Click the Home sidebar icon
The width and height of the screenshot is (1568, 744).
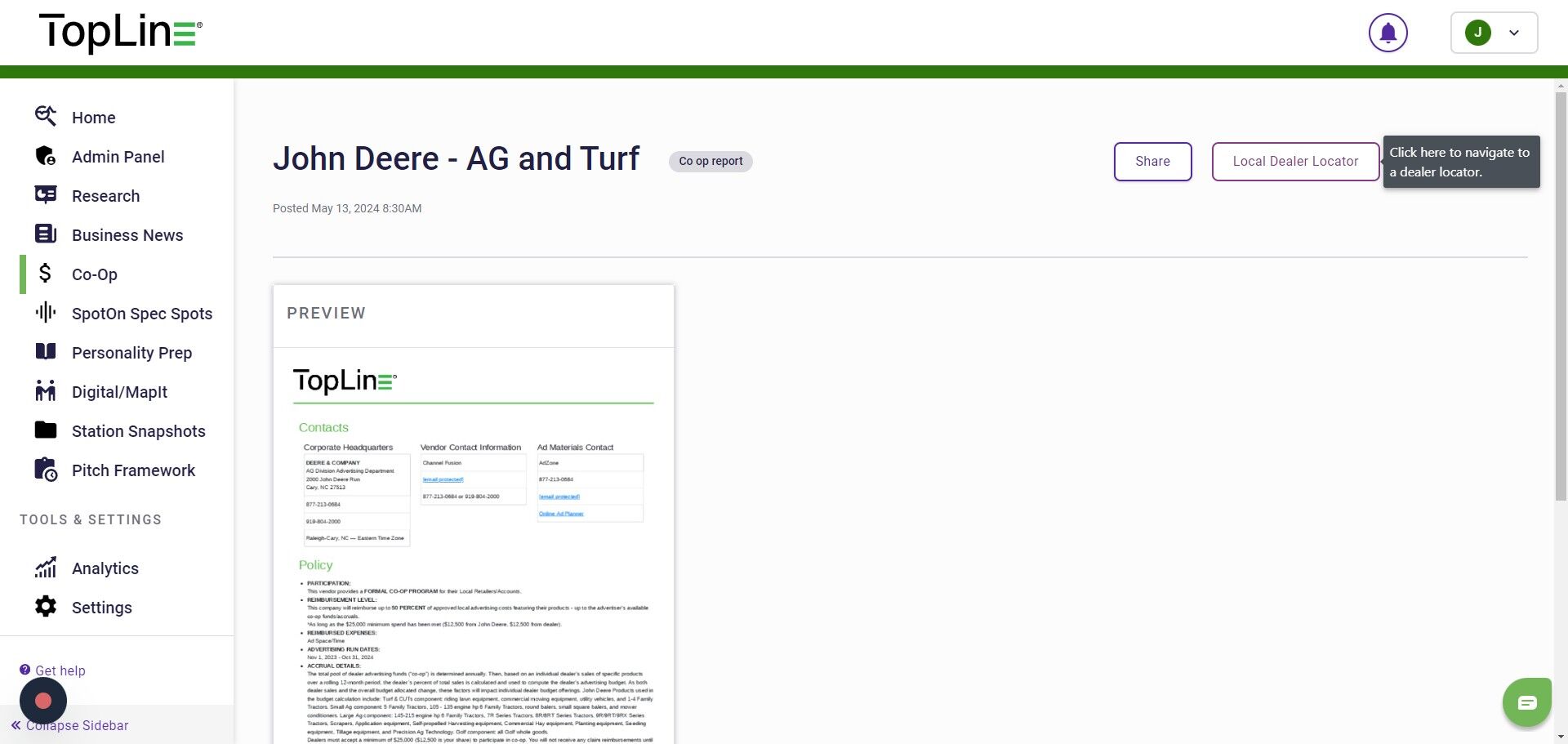46,117
